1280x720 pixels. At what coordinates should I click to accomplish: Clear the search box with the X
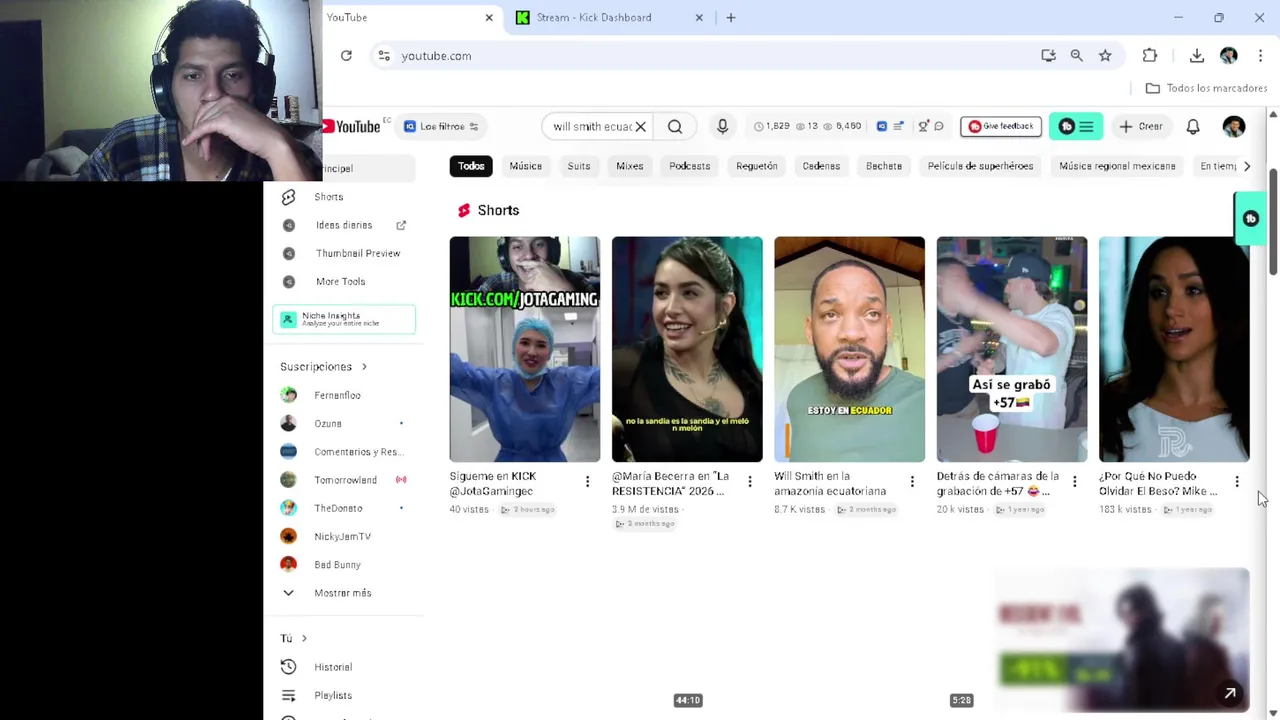(x=640, y=127)
